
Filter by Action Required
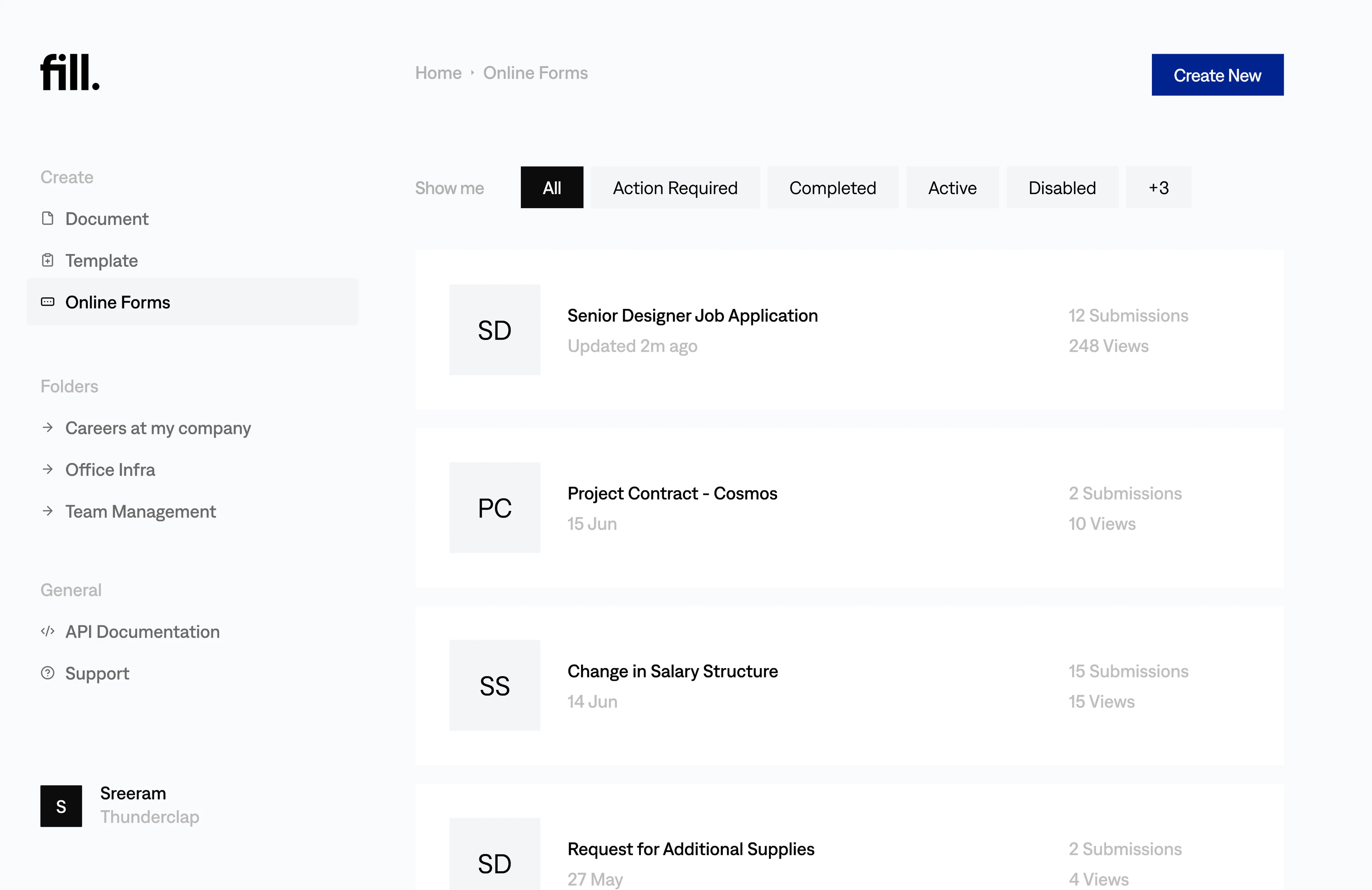point(675,188)
